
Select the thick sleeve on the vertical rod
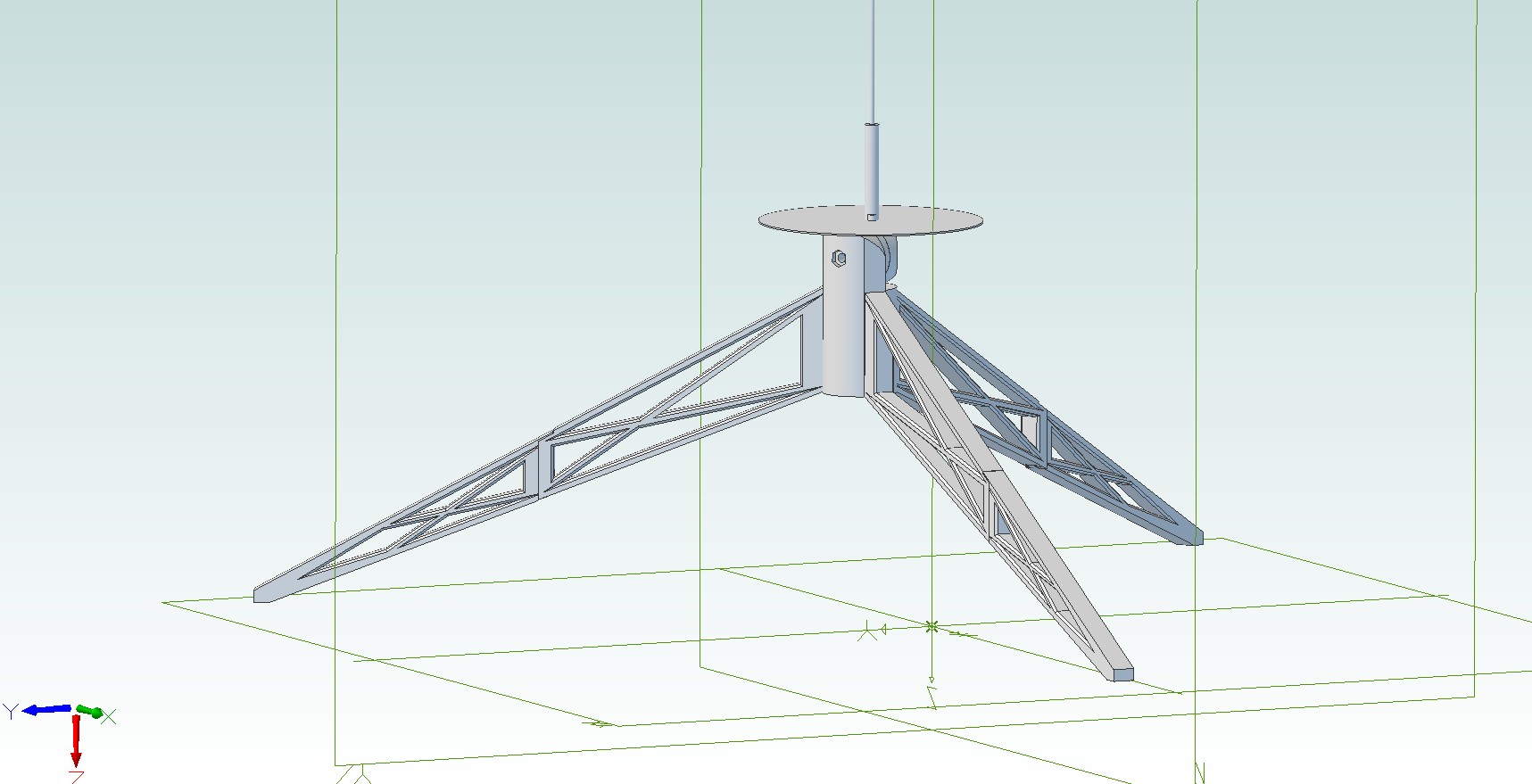coord(872,171)
